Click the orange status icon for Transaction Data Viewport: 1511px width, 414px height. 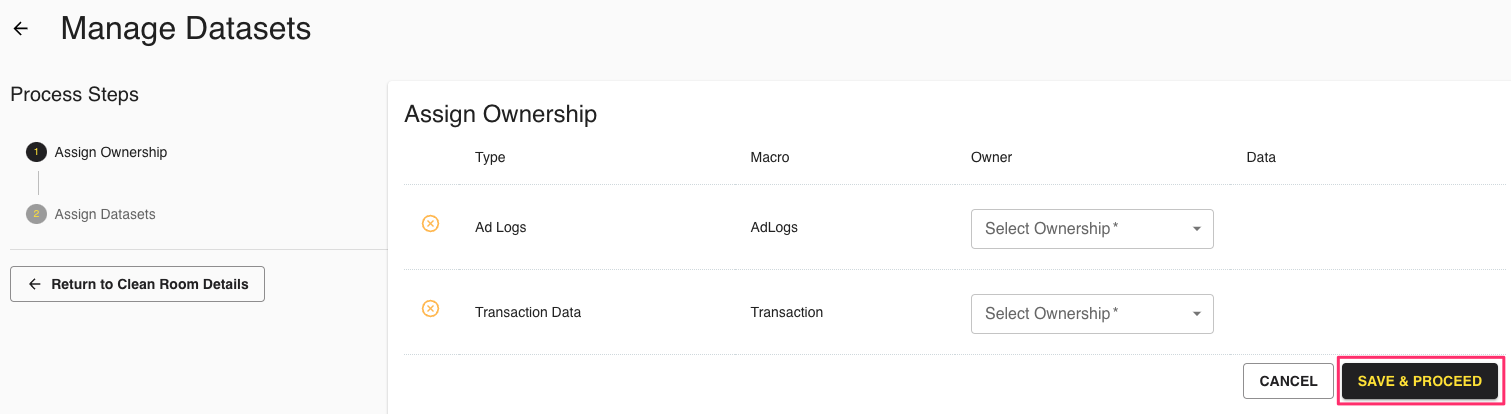click(430, 308)
